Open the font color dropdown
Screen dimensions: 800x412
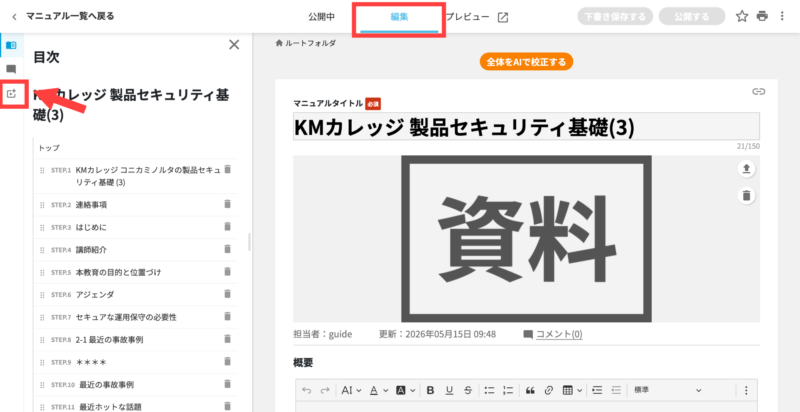click(x=379, y=391)
